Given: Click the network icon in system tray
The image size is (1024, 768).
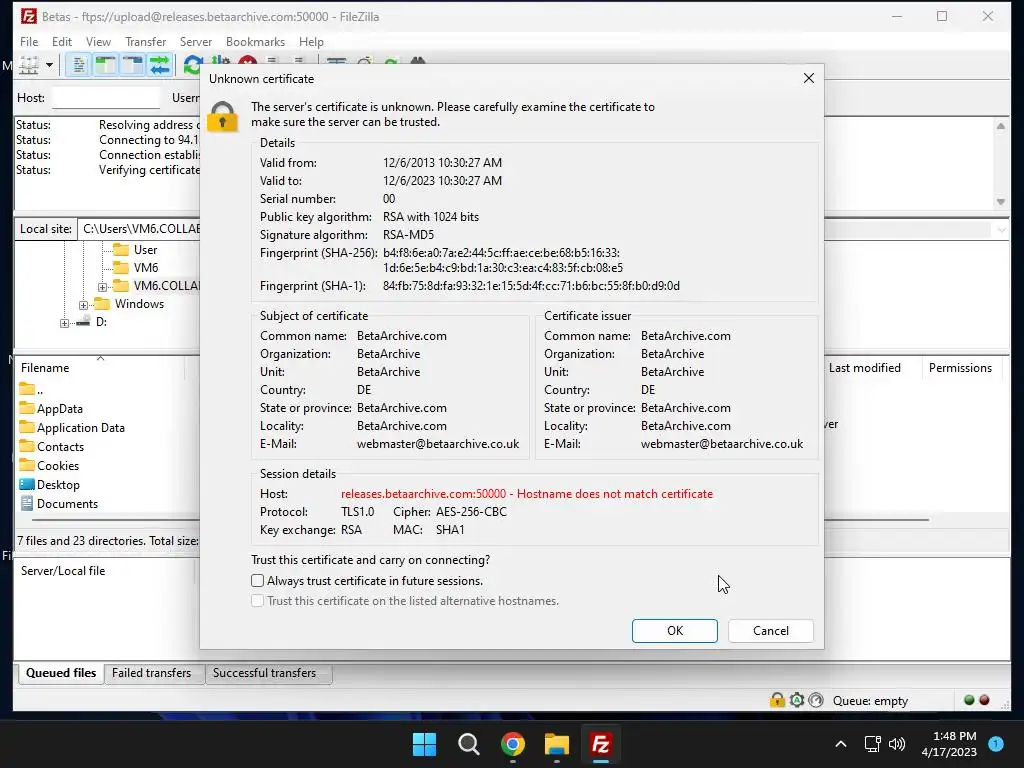Looking at the screenshot, I should (x=873, y=744).
